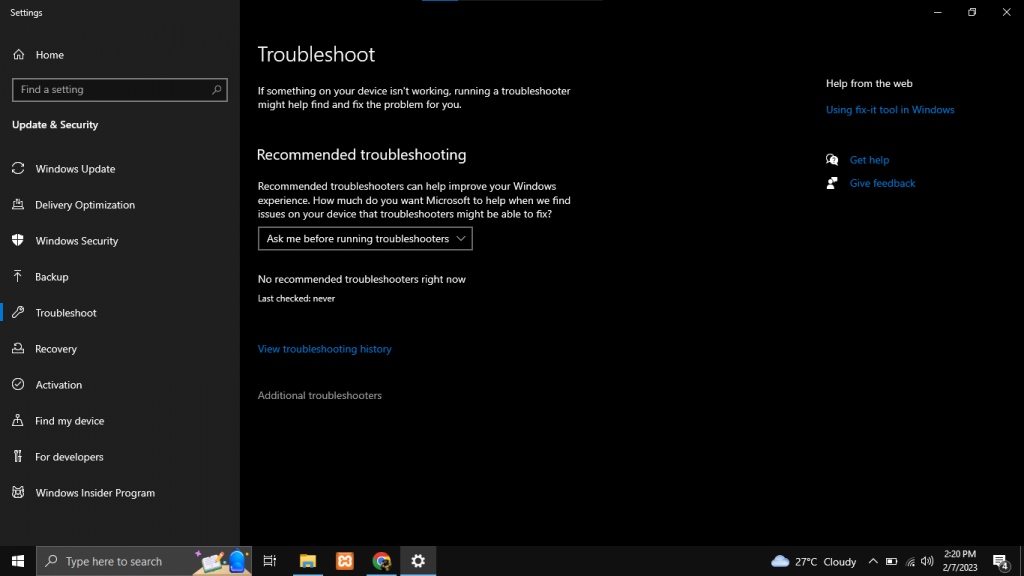Image resolution: width=1024 pixels, height=576 pixels.
Task: Select Windows Security in the sidebar
Action: 76,240
